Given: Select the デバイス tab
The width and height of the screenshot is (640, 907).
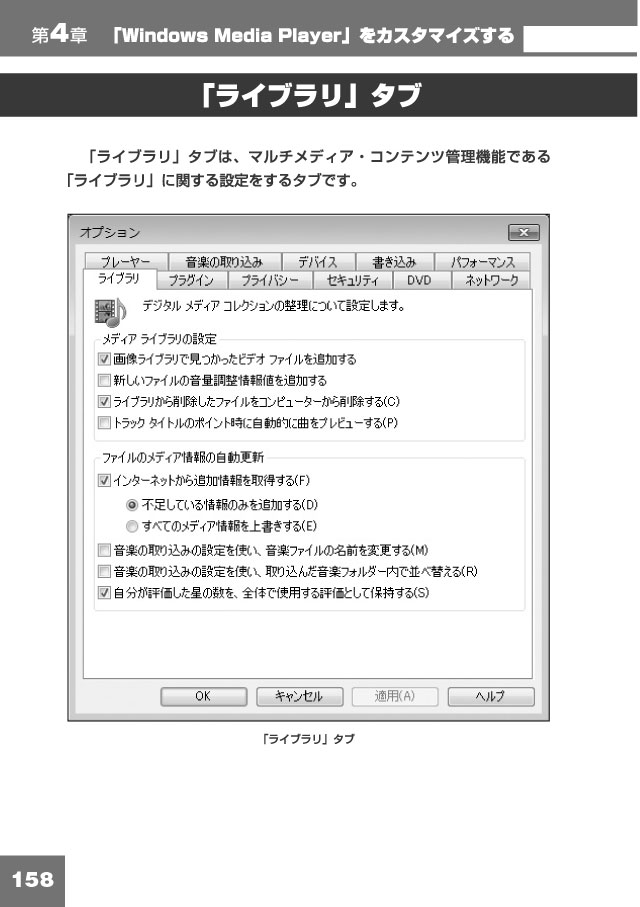Looking at the screenshot, I should [318, 262].
